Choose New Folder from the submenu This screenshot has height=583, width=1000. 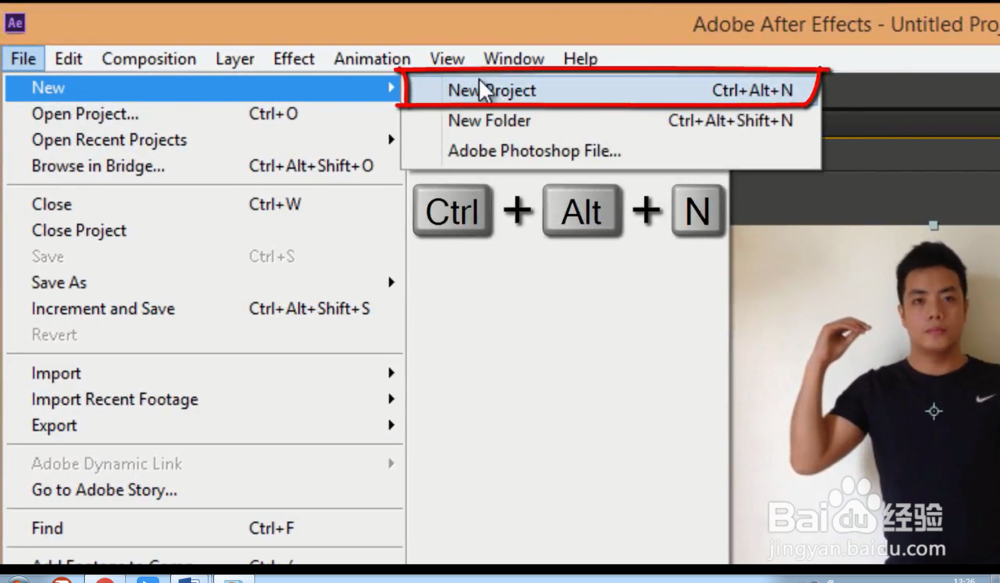click(x=611, y=121)
